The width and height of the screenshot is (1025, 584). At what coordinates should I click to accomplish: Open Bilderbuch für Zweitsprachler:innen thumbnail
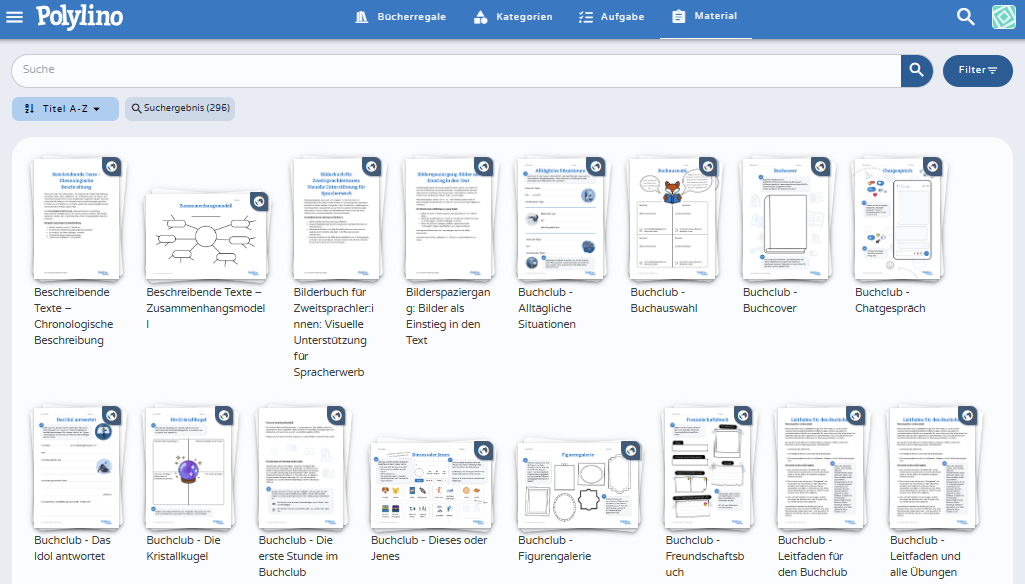click(x=337, y=219)
